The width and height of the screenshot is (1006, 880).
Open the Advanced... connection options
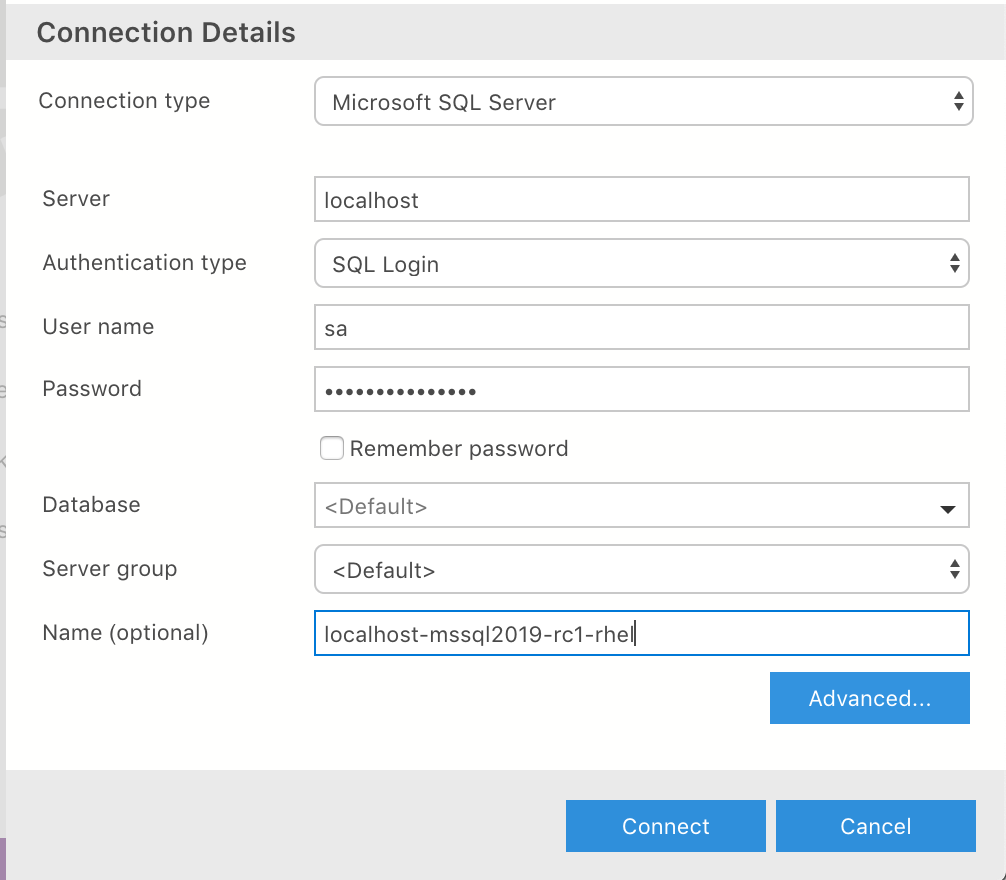[x=869, y=698]
